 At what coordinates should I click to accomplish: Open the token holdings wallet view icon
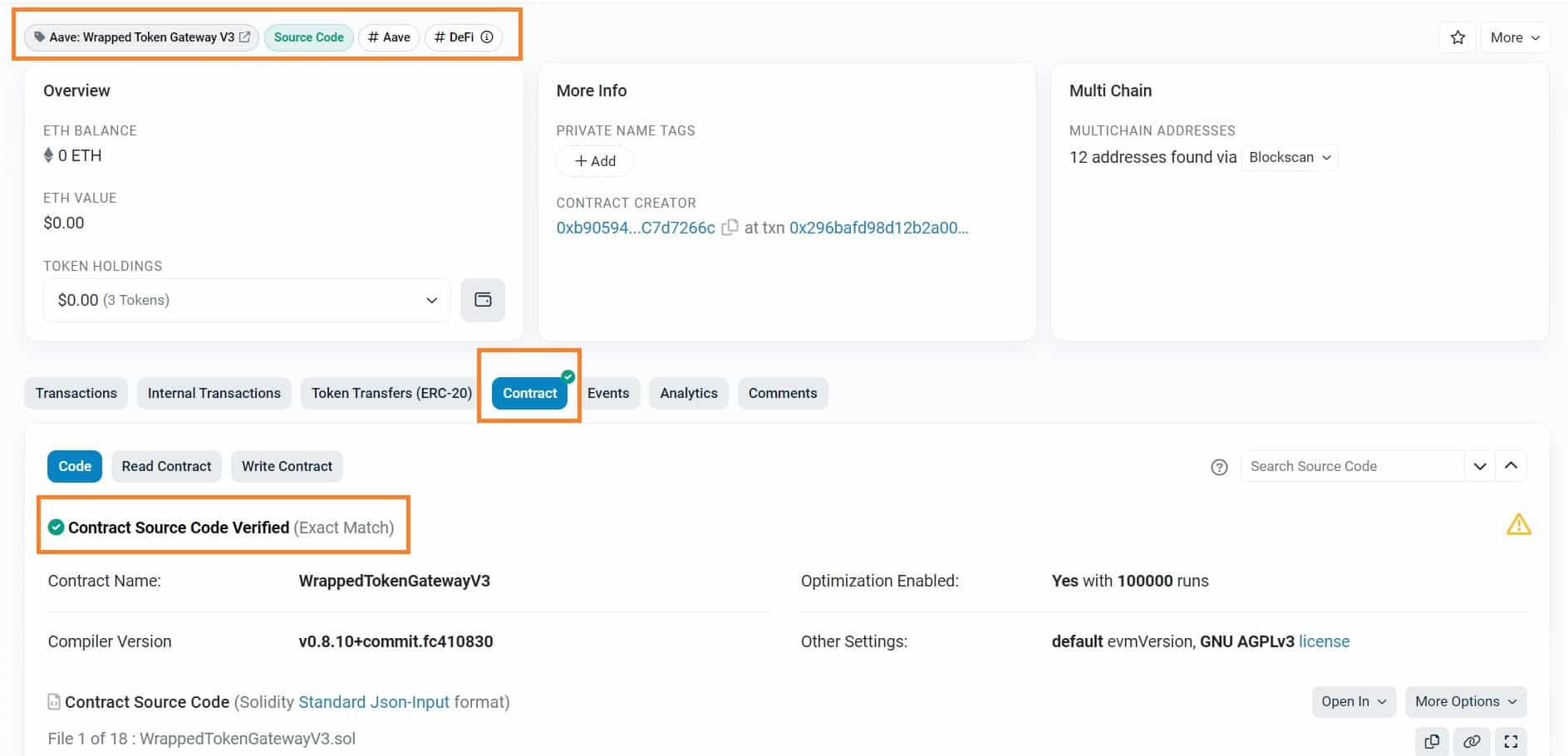tap(483, 300)
